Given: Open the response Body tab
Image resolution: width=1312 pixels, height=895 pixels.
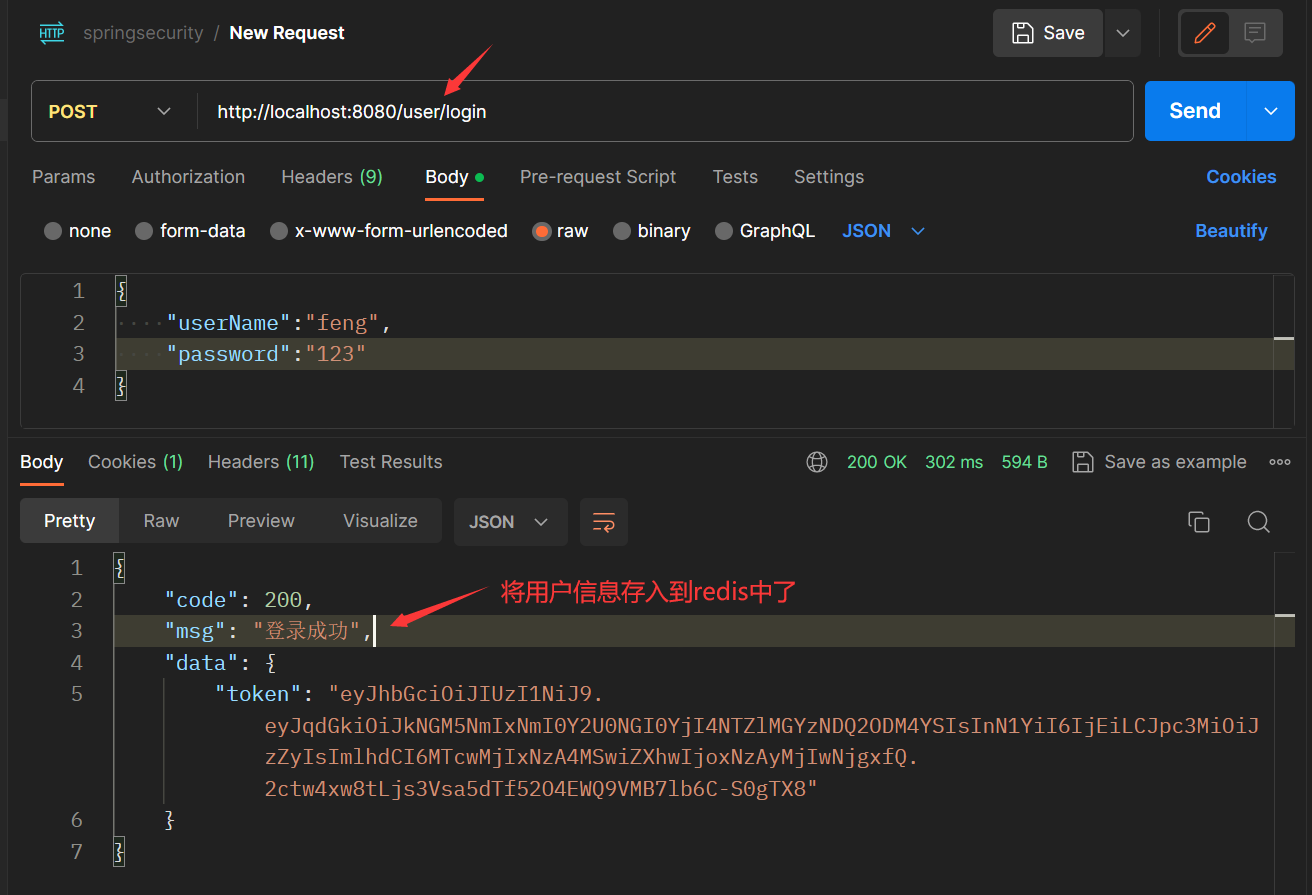Looking at the screenshot, I should pyautogui.click(x=42, y=462).
